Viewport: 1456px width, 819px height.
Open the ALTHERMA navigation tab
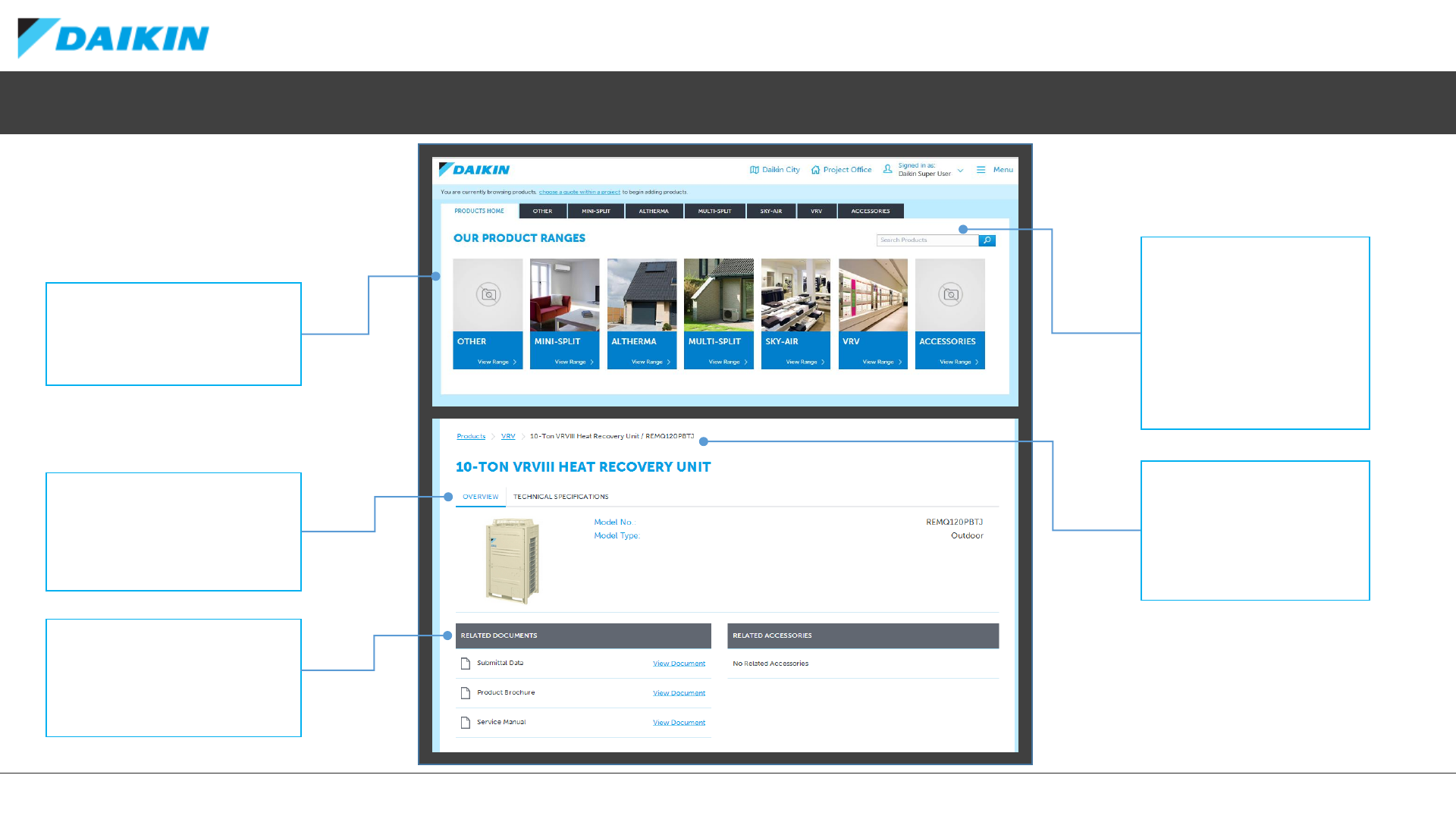(653, 212)
